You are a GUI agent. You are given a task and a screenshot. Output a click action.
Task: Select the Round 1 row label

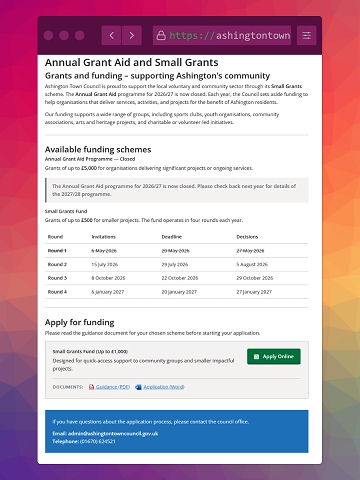57,251
